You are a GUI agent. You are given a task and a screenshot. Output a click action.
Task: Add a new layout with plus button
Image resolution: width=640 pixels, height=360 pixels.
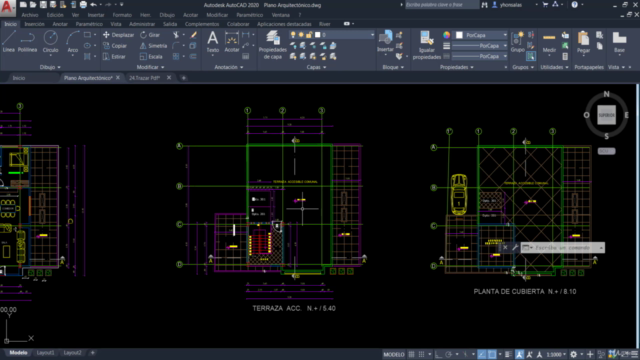coord(93,353)
